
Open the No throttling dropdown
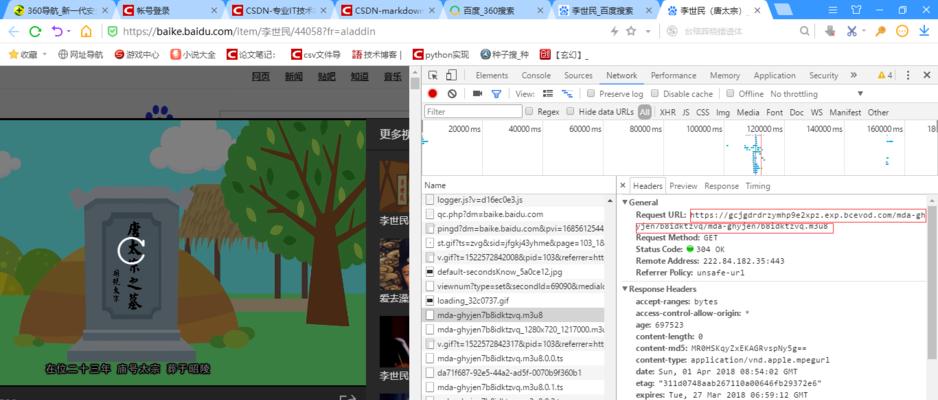click(817, 94)
